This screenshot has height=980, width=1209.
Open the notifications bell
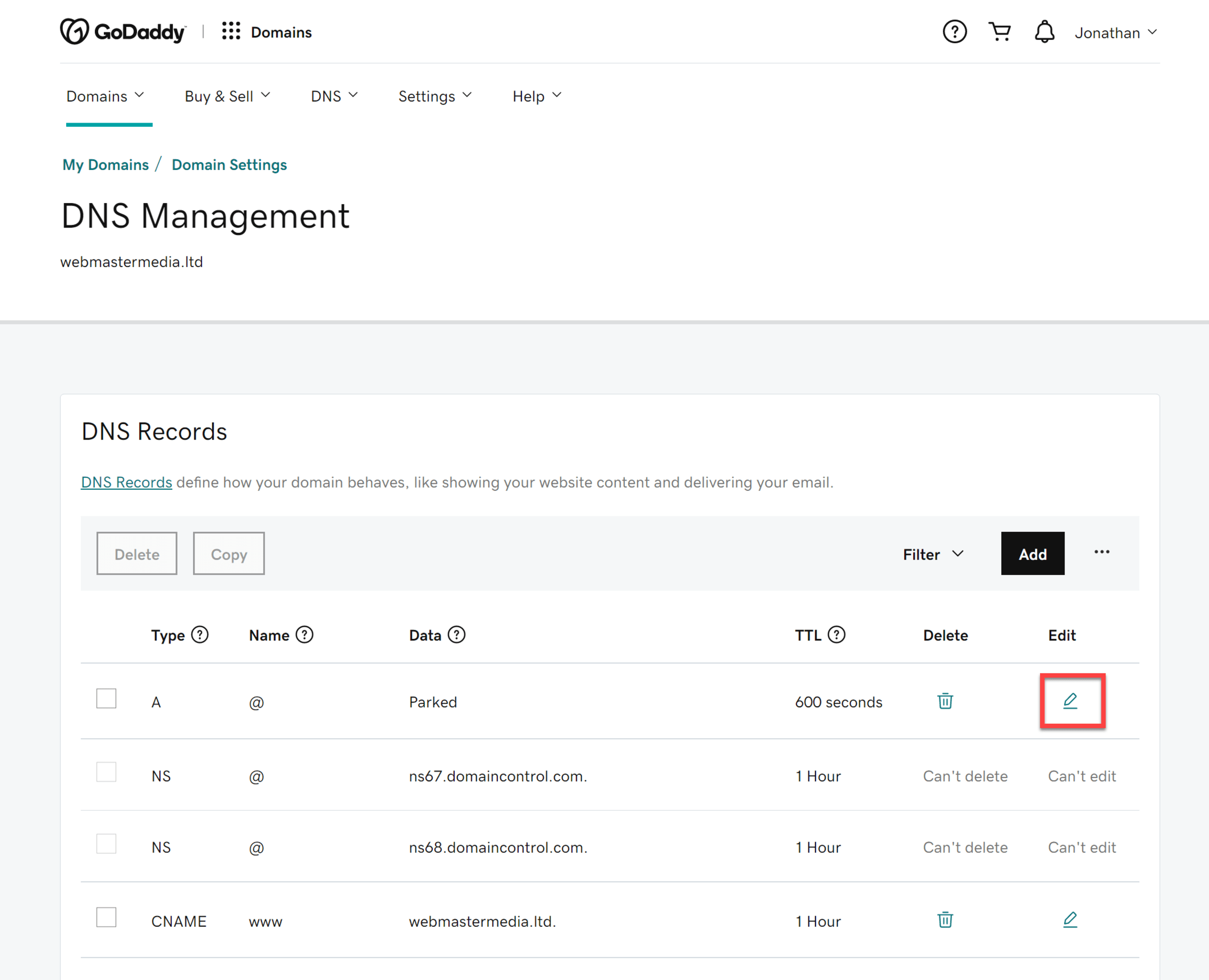[1044, 31]
